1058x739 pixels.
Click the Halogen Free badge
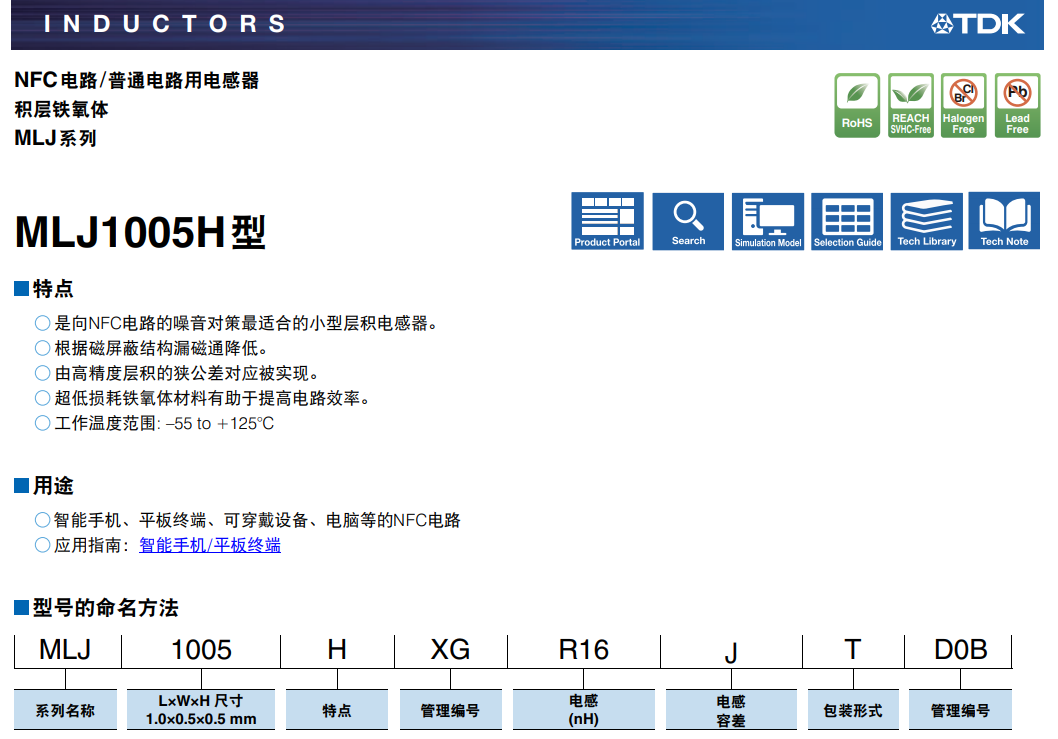point(964,105)
